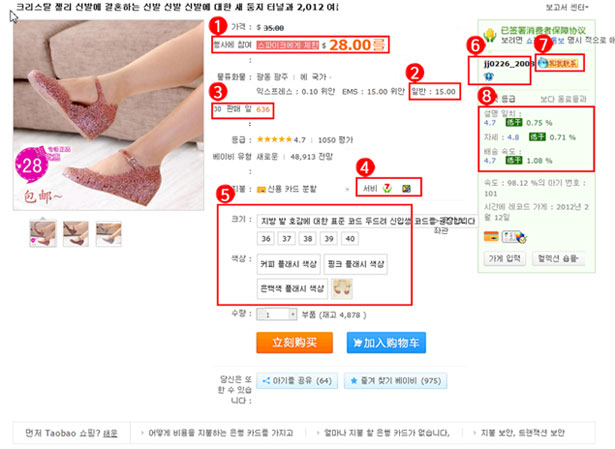Select shoe size 38
Screen dimensions: 615x449
point(308,238)
